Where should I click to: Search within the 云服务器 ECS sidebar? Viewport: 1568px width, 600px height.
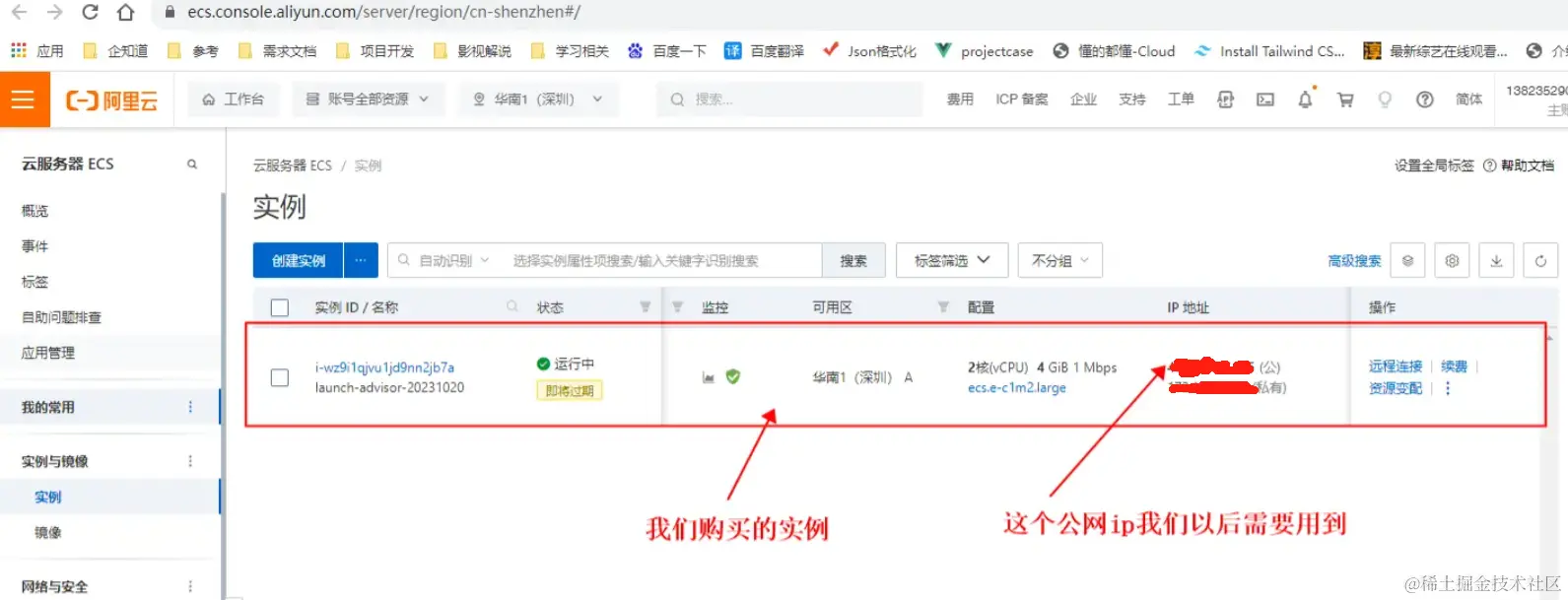click(x=192, y=165)
